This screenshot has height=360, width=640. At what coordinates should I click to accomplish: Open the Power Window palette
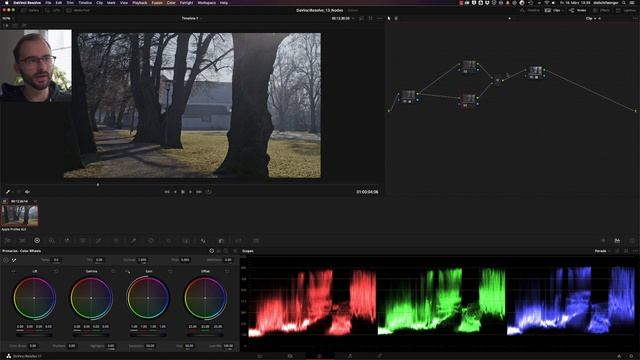(151, 241)
